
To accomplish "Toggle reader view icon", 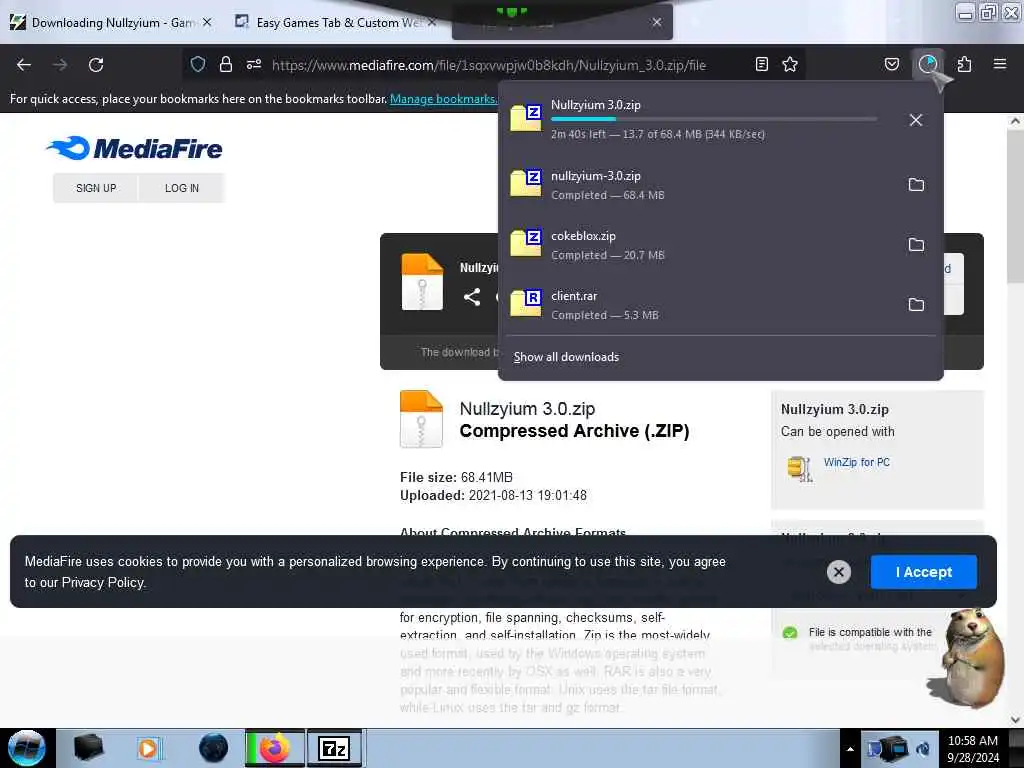I will pyautogui.click(x=761, y=64).
